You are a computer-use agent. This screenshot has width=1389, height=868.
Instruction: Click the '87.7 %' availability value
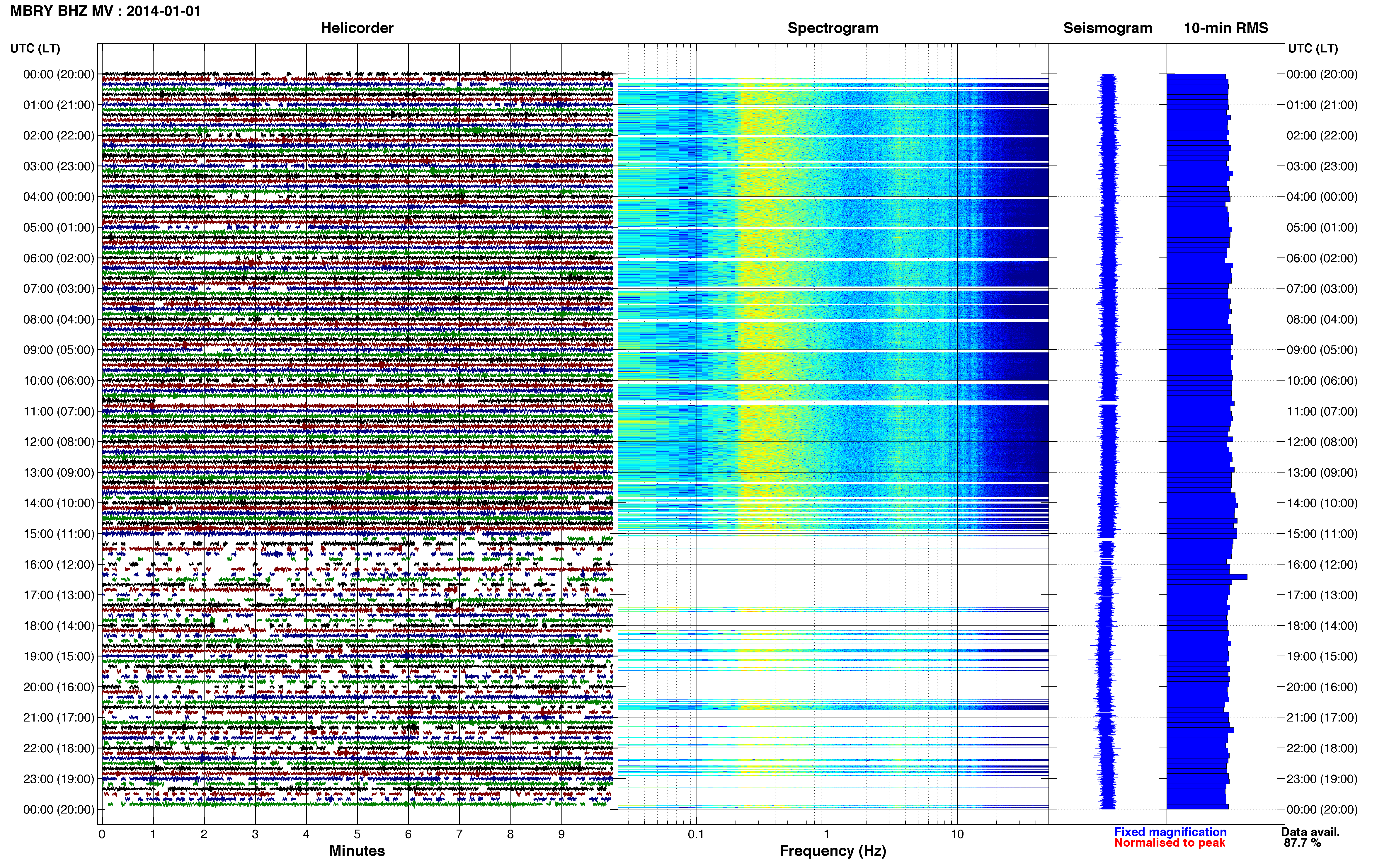[1303, 843]
